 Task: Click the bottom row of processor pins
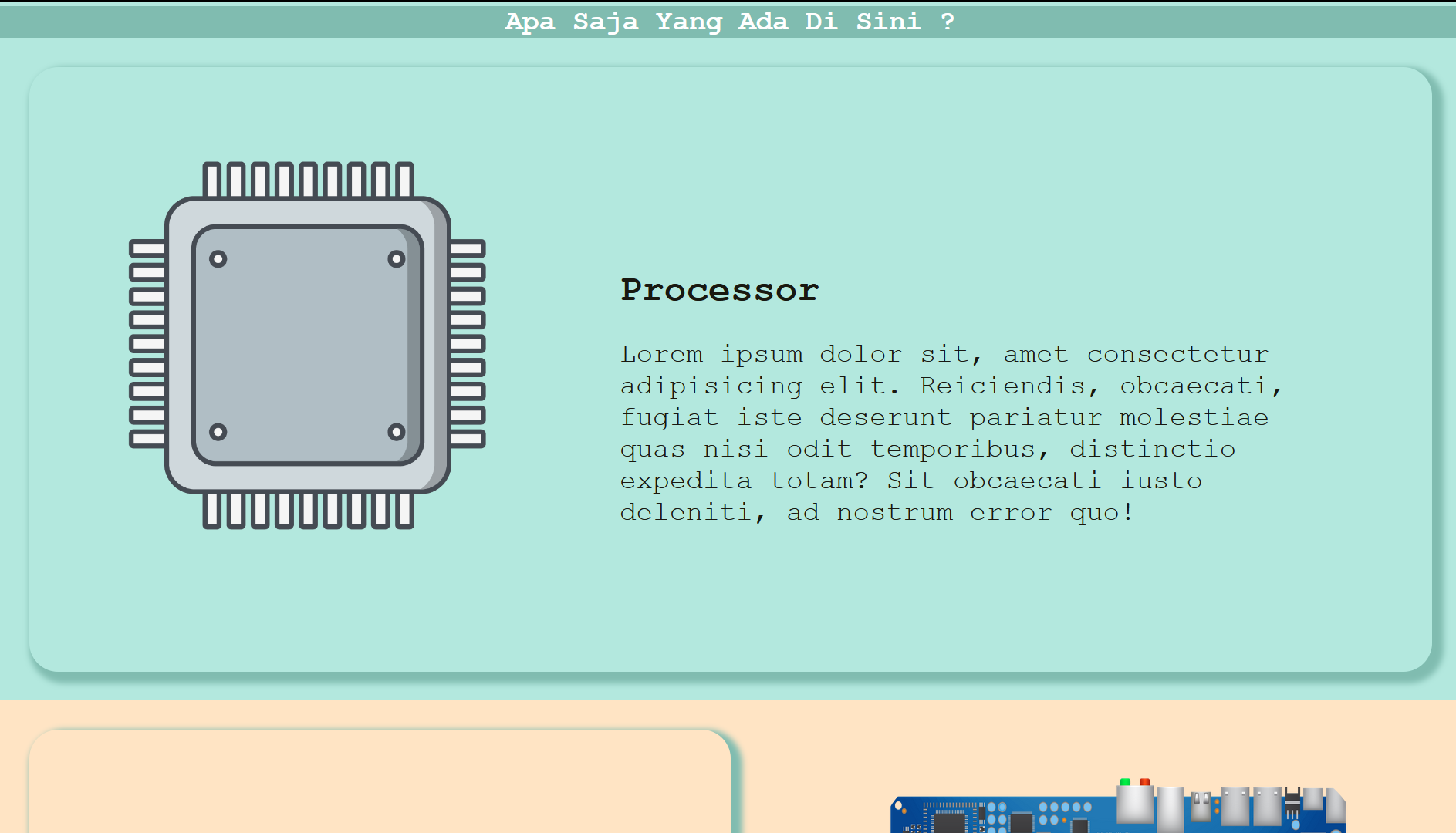(308, 511)
